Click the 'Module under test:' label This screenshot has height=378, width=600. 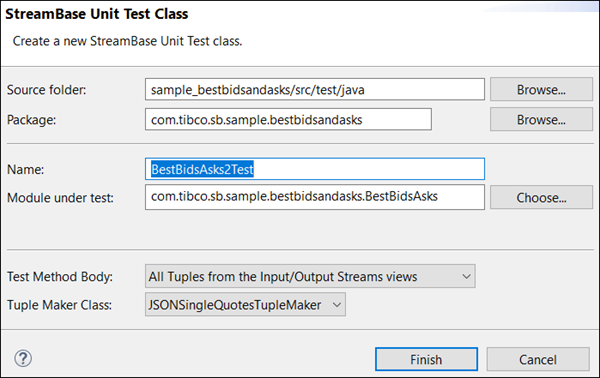tap(60, 198)
